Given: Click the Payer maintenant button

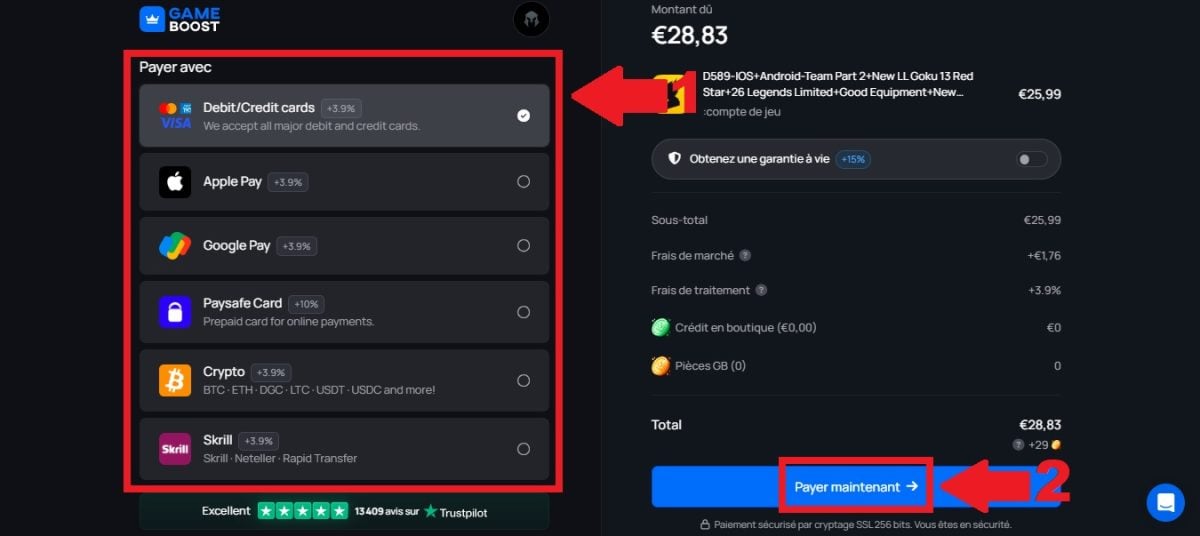Looking at the screenshot, I should click(856, 487).
